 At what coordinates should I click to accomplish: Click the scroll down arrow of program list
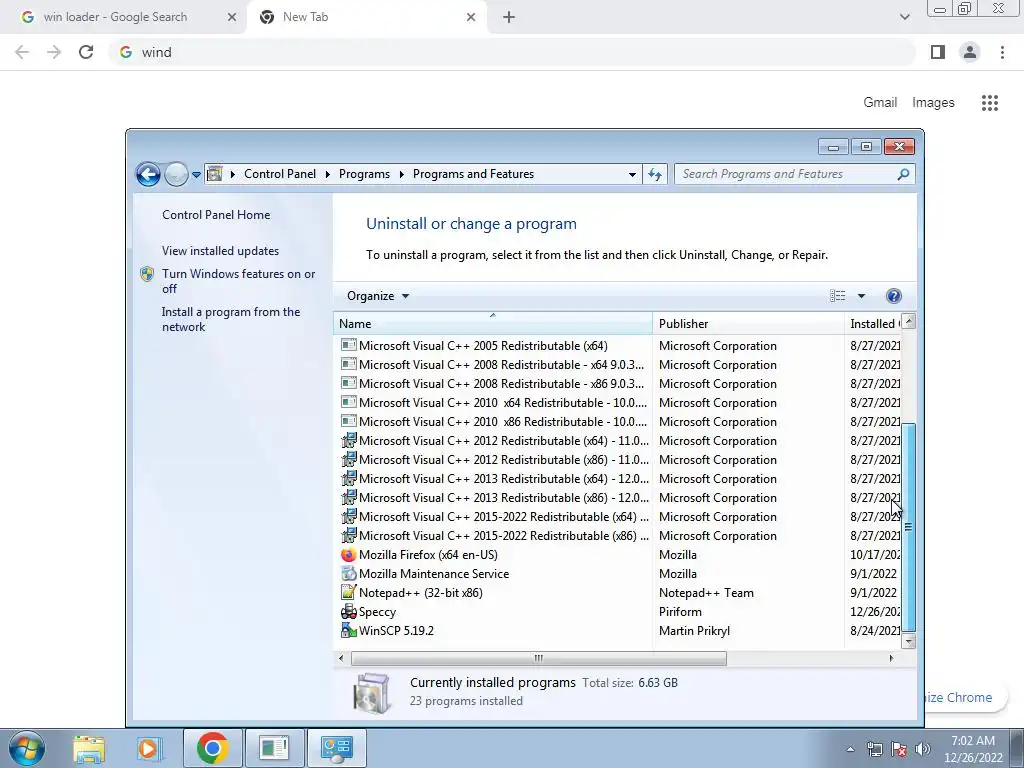tap(908, 641)
